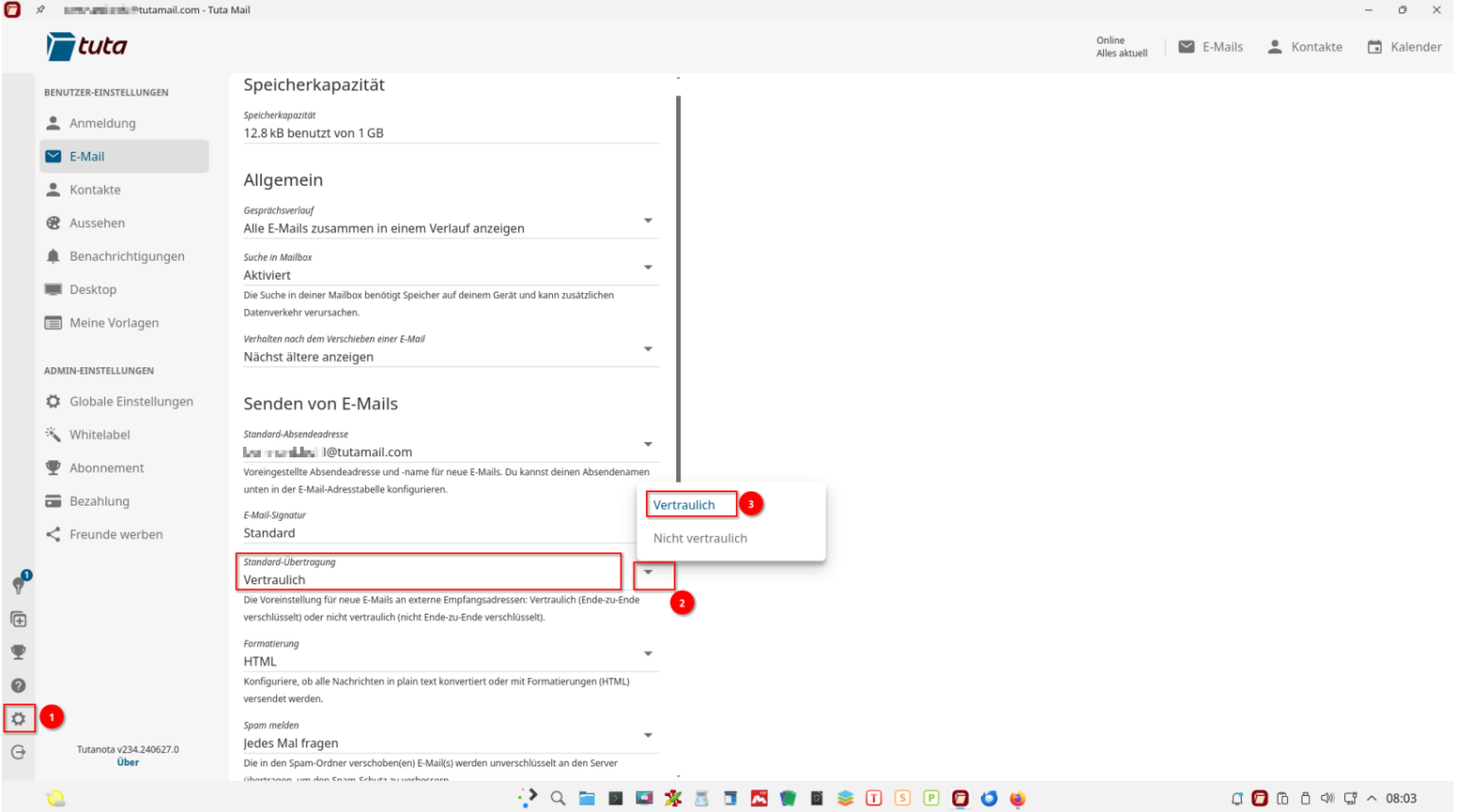Screen dimensions: 1457x812
Task: Launch Firefox from the taskbar
Action: point(1018,798)
